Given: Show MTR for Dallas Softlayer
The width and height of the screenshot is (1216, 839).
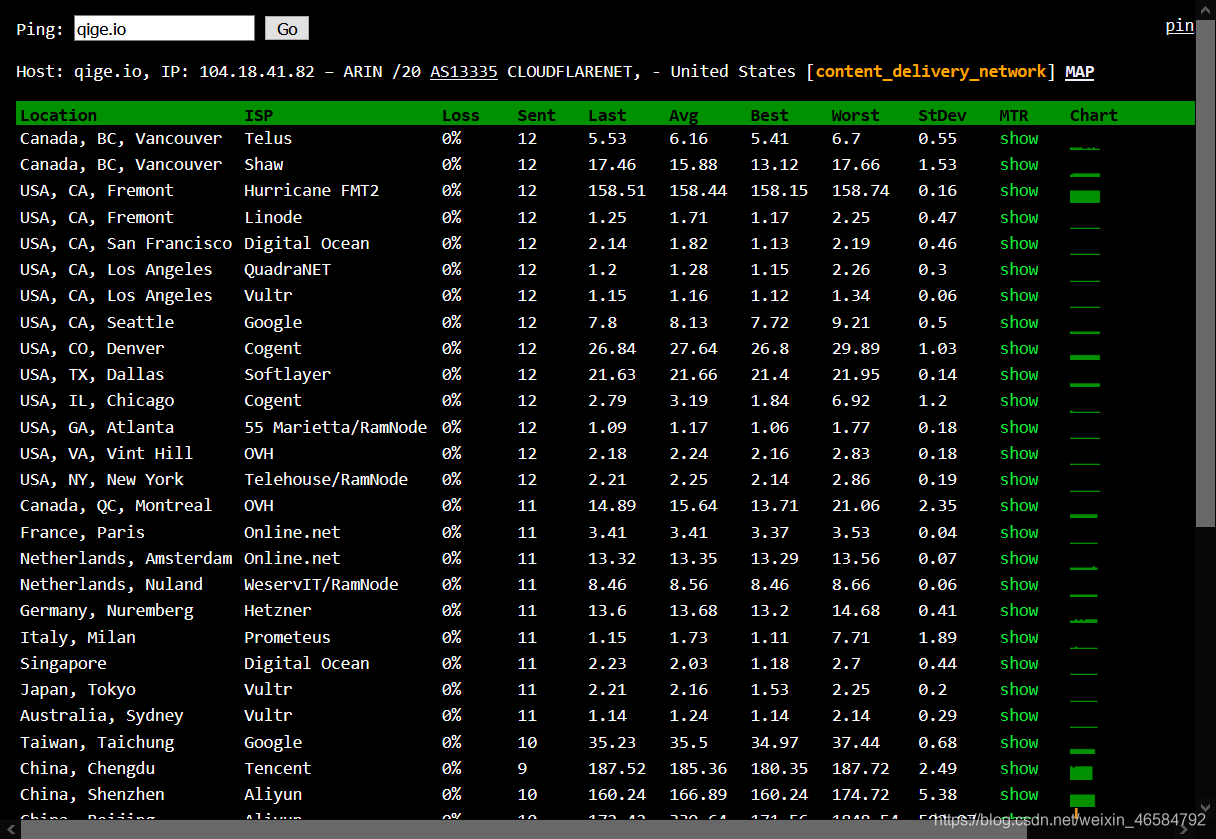Looking at the screenshot, I should point(1019,374).
